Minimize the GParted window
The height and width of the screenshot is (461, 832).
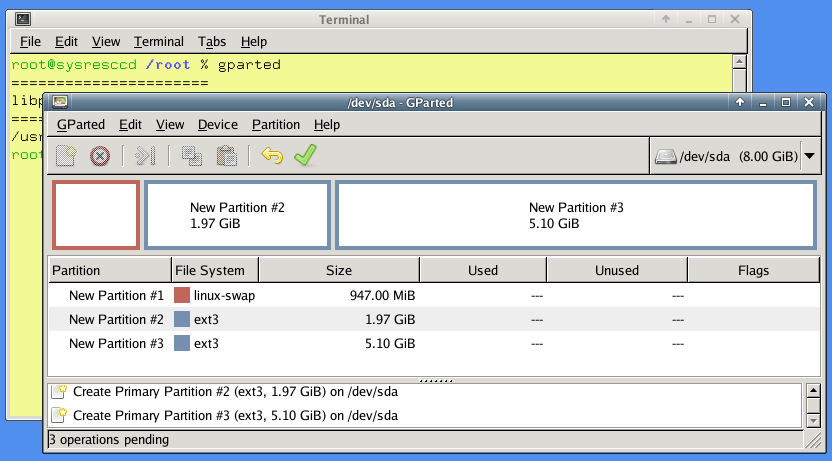click(763, 102)
